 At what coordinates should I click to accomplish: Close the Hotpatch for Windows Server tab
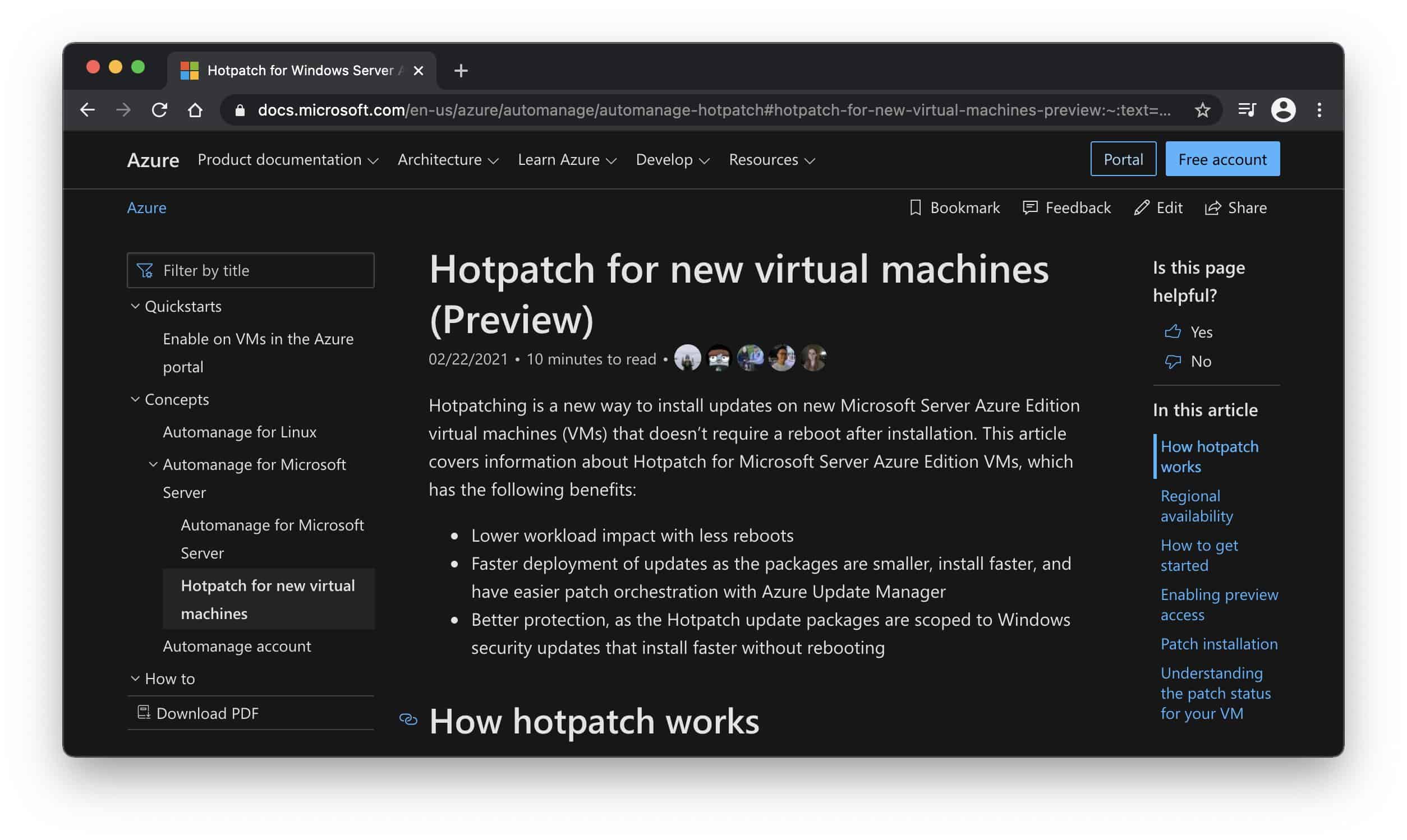(x=419, y=71)
